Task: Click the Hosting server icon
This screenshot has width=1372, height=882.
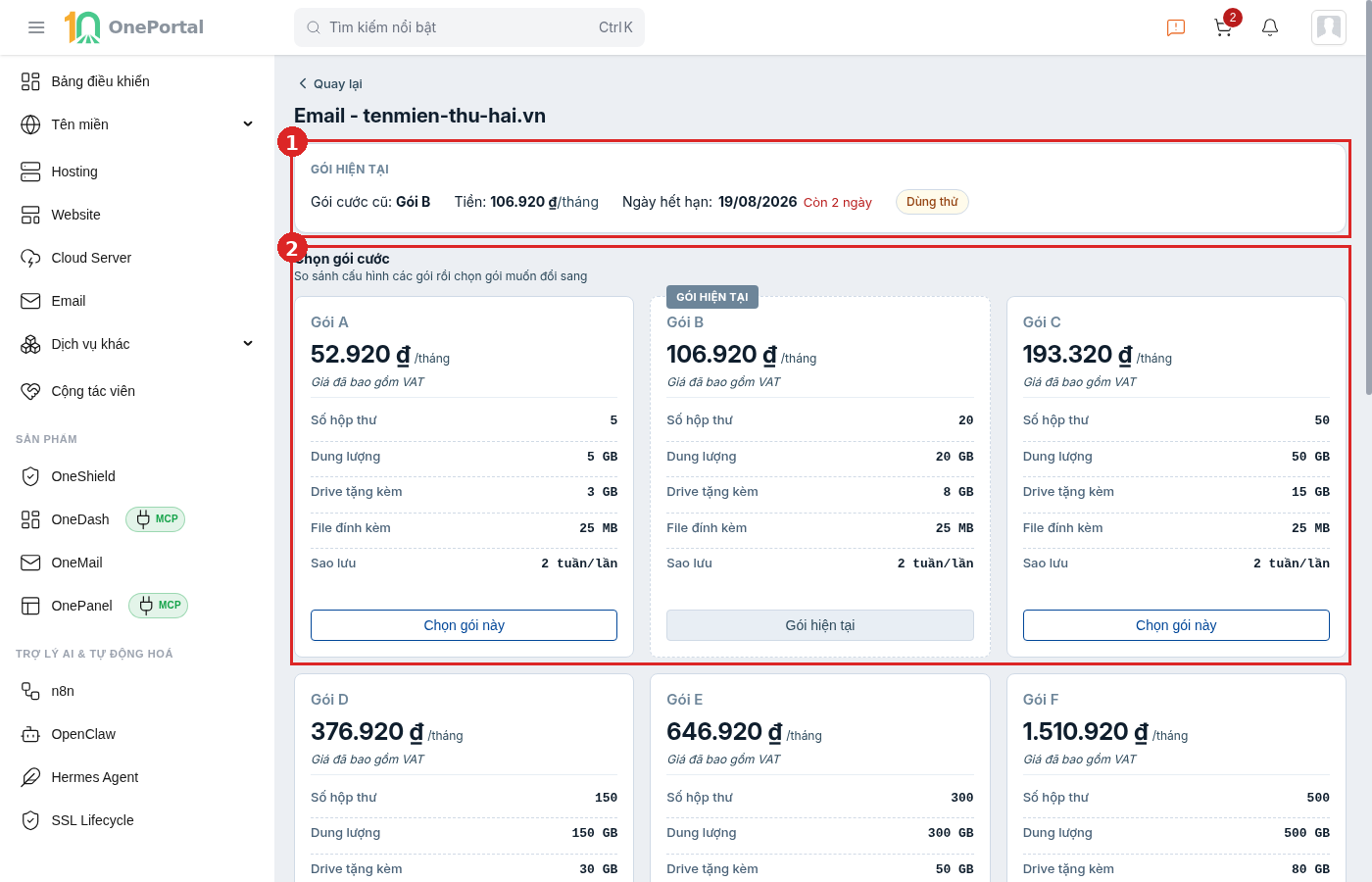Action: coord(30,171)
